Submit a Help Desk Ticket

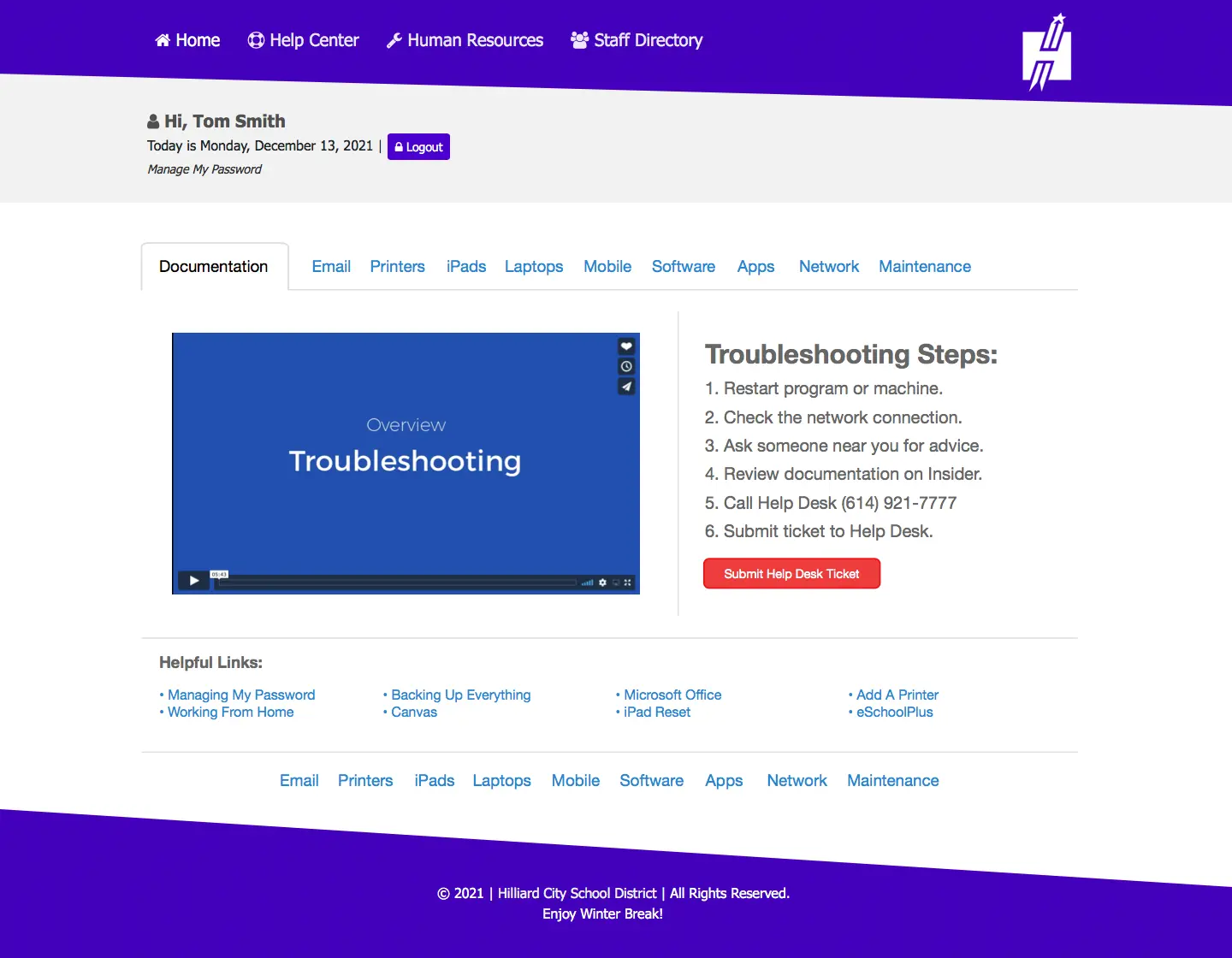point(791,574)
